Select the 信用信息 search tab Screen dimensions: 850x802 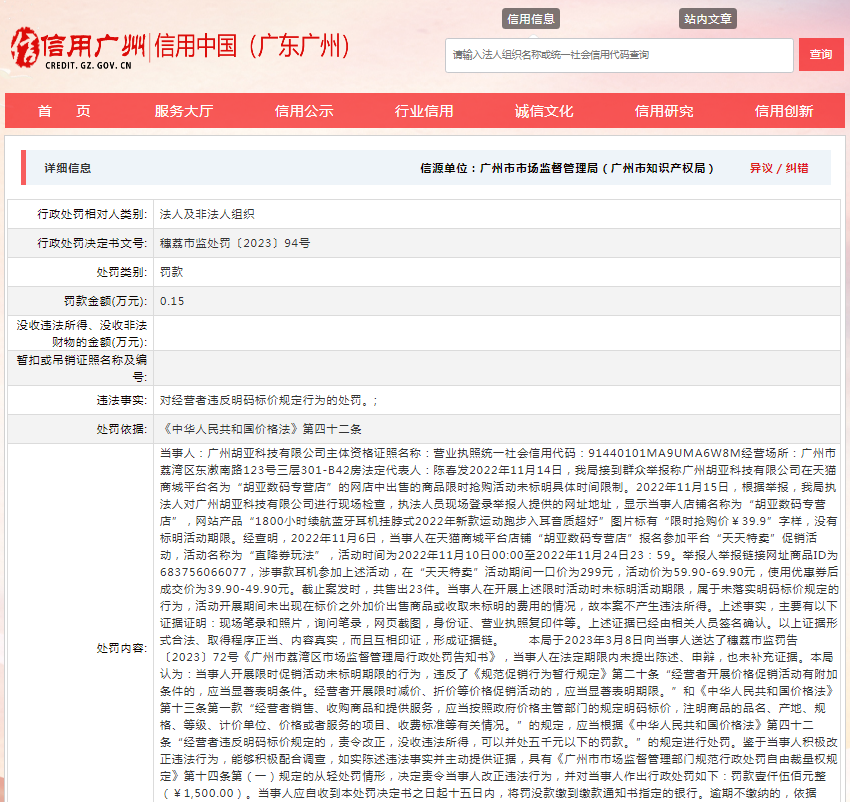[x=531, y=19]
